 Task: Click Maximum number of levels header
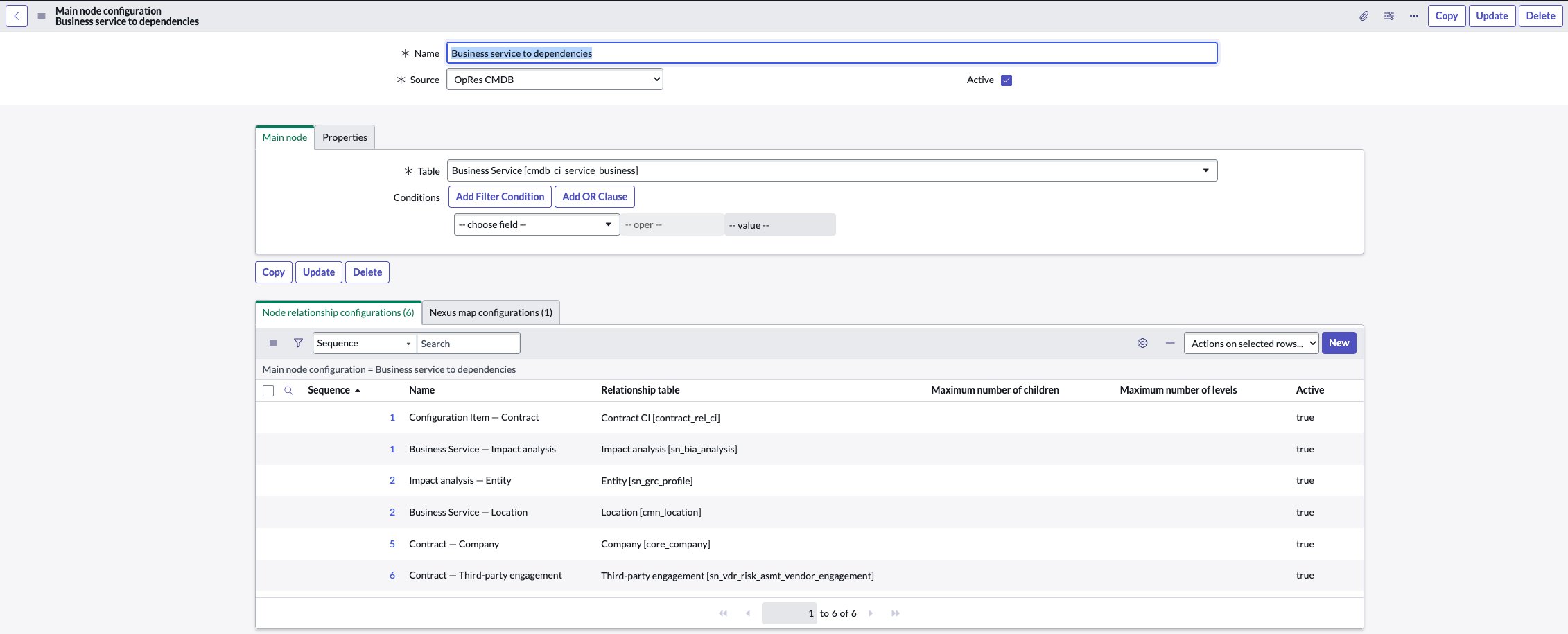[1178, 390]
